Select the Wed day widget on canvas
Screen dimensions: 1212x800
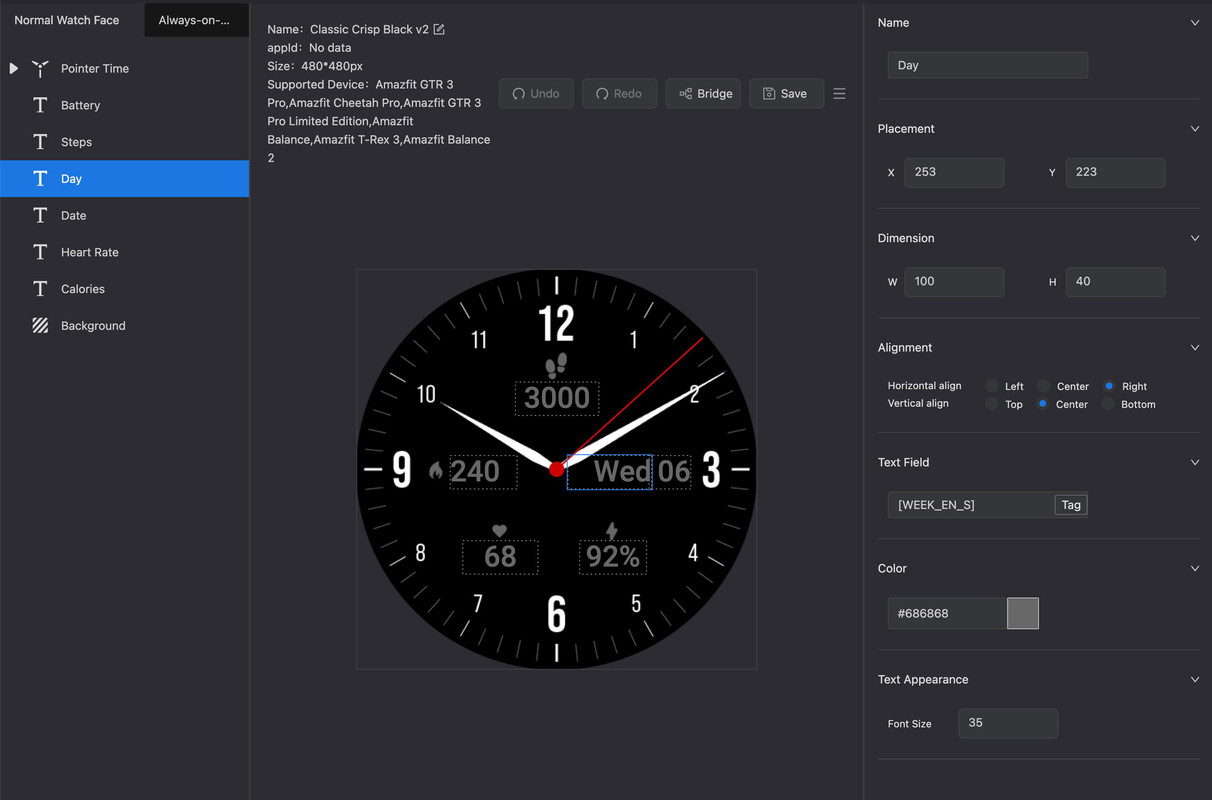tap(610, 471)
